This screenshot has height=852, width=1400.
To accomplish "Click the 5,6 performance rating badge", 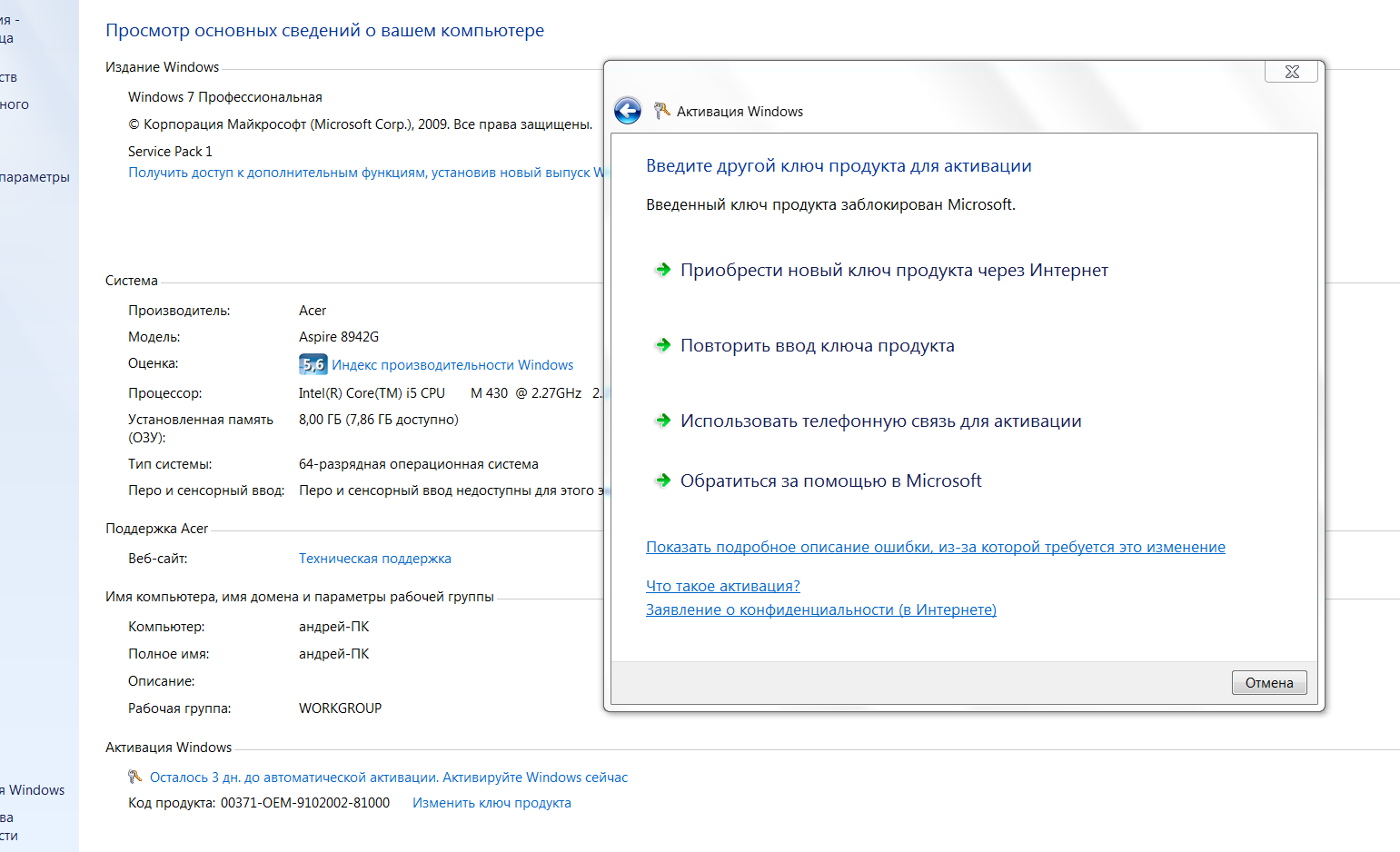I will (313, 364).
